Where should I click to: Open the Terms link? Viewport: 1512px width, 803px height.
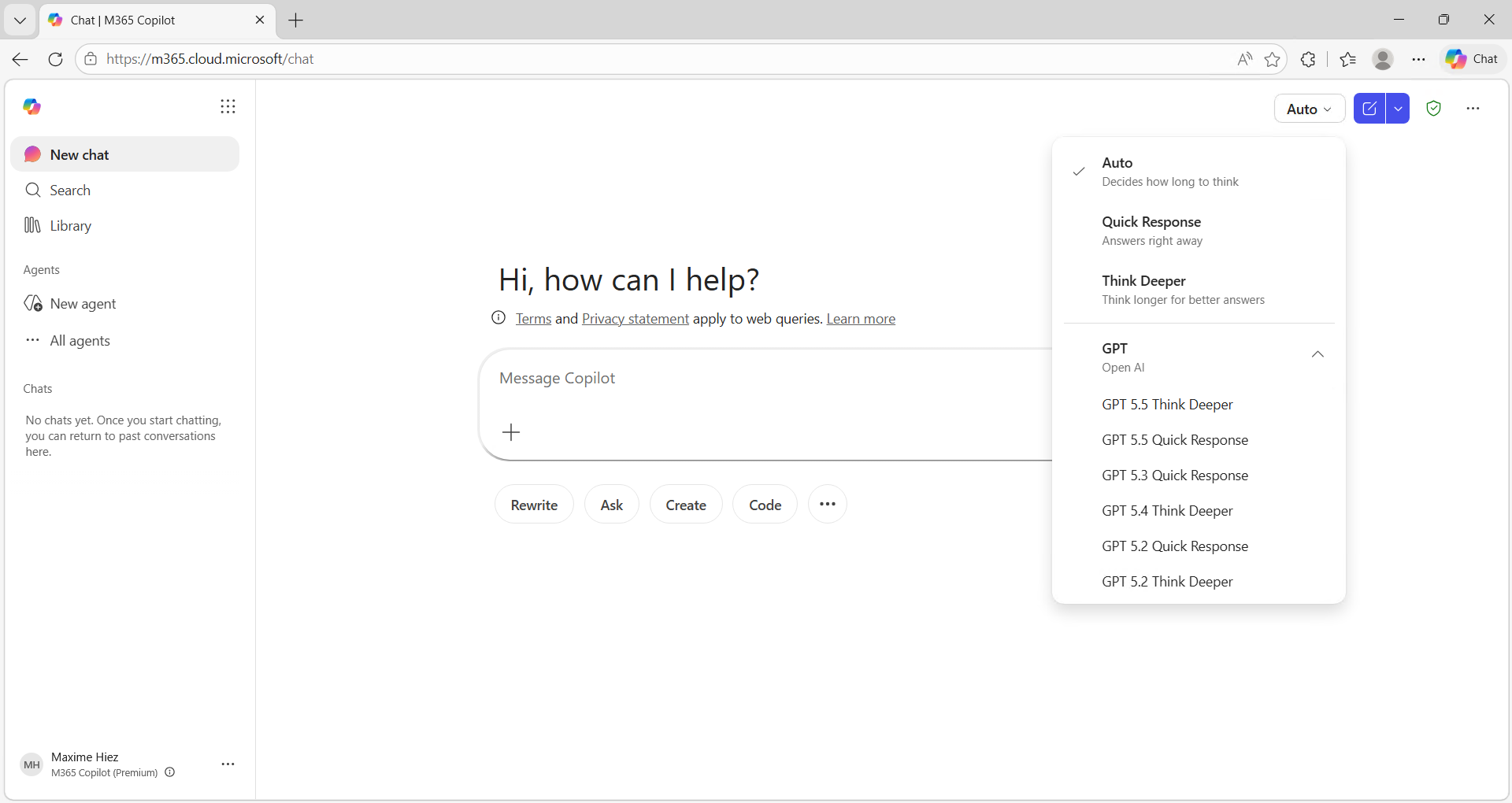tap(533, 319)
